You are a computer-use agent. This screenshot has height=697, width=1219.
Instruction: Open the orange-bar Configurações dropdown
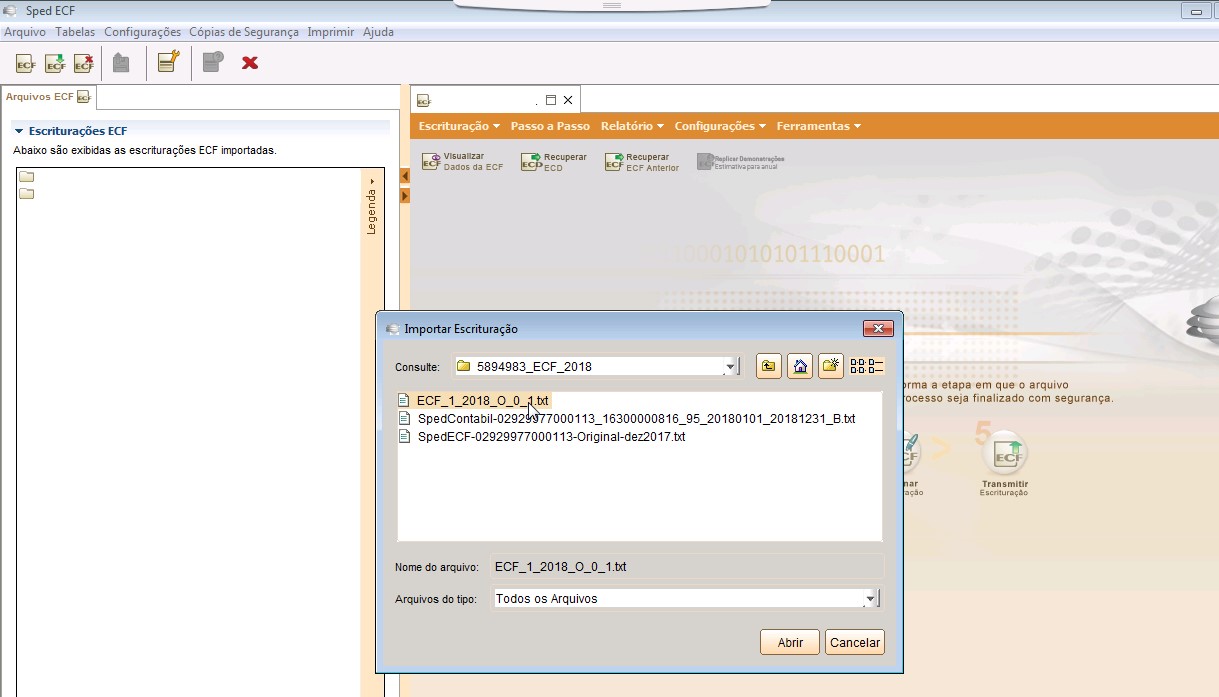click(720, 126)
